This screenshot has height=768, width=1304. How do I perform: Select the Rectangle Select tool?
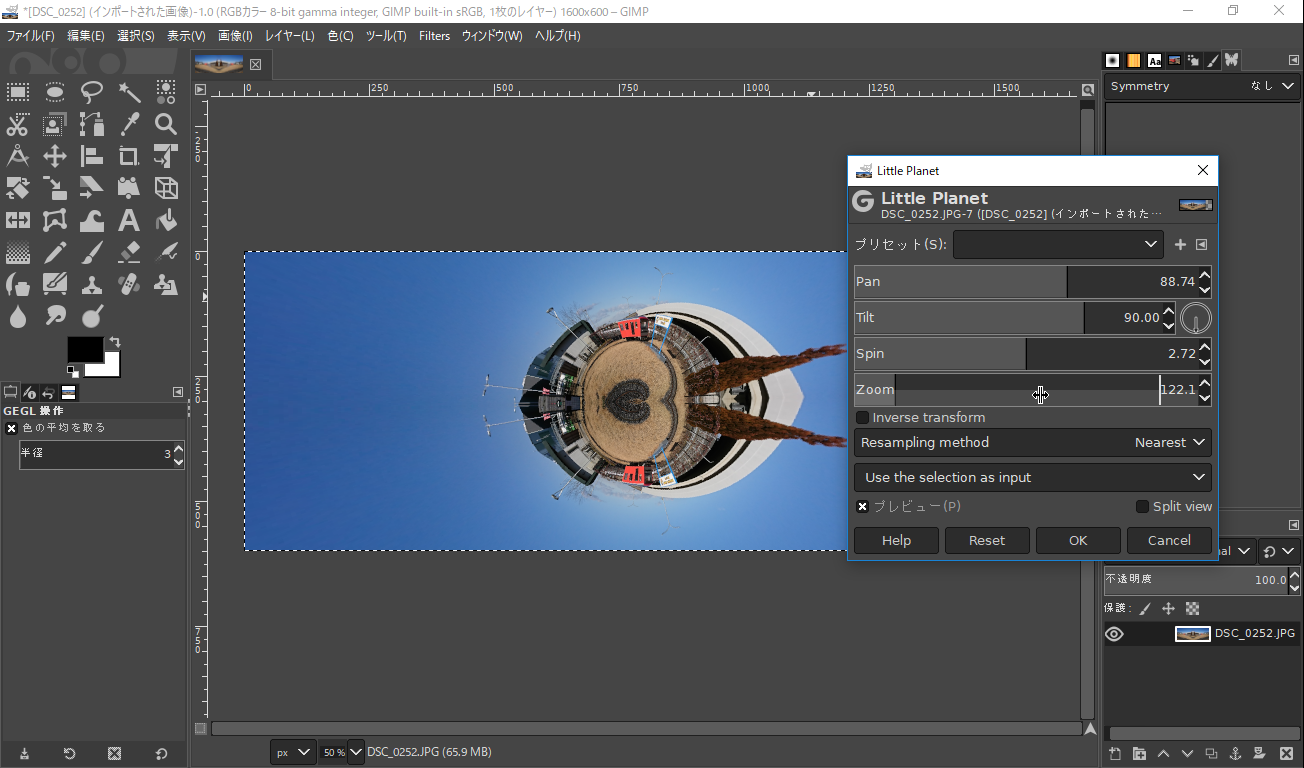click(18, 93)
